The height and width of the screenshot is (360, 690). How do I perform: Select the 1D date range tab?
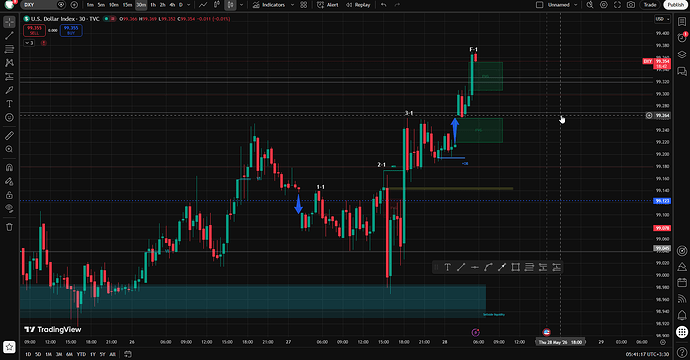28,354
